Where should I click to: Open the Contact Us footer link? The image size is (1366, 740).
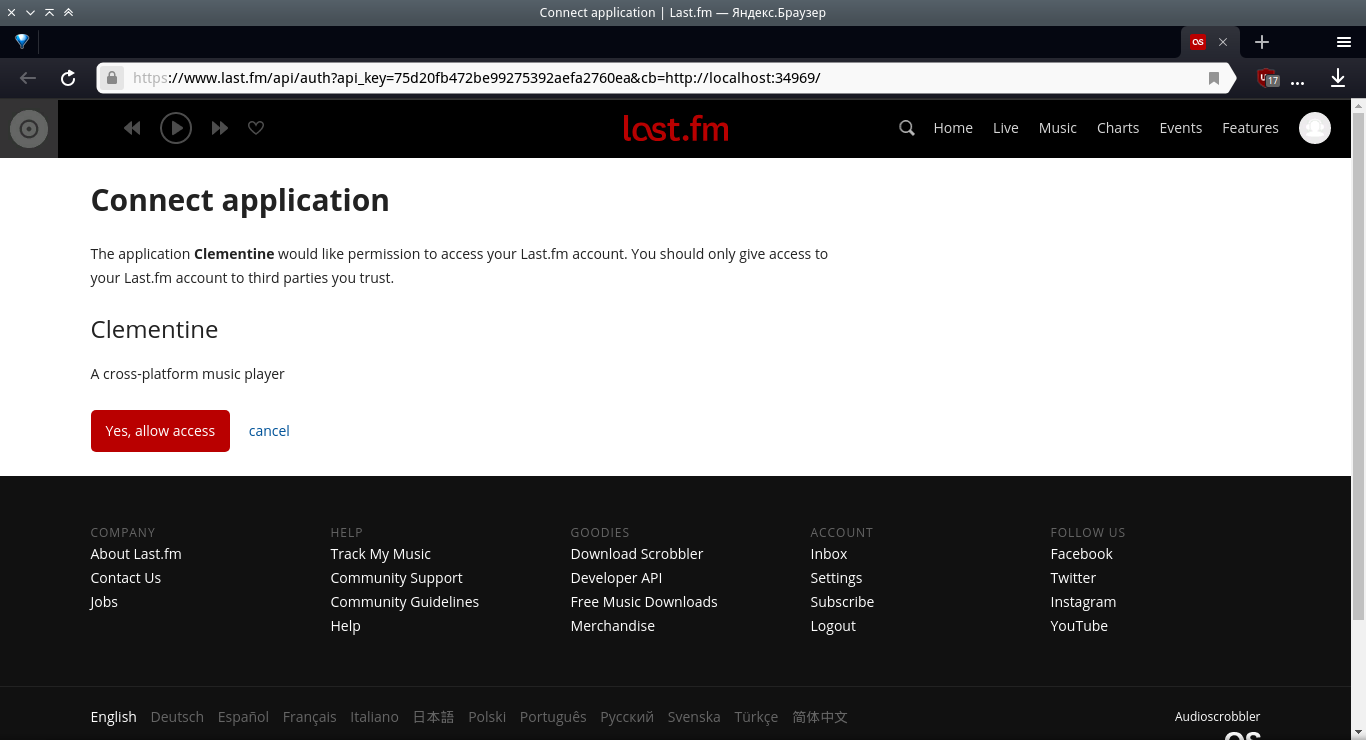point(126,578)
